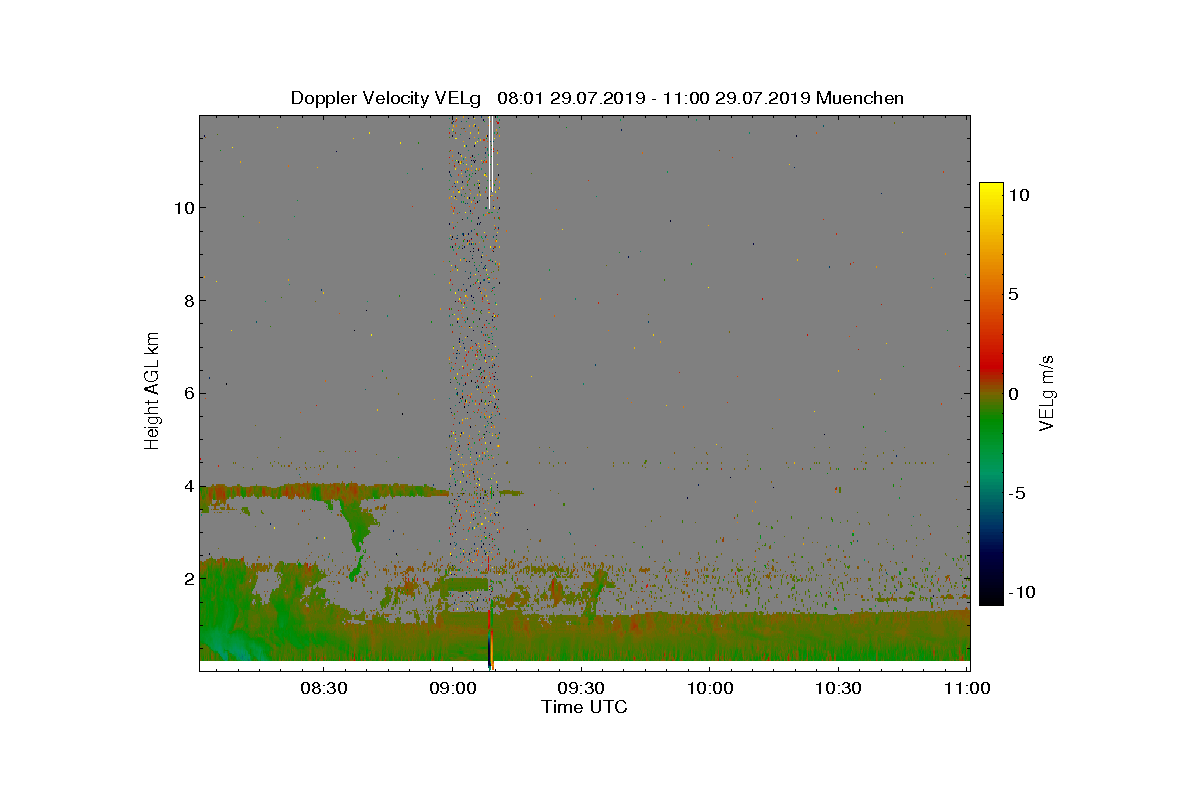Click the '10:00' time axis label
1200x800 pixels.
click(710, 688)
